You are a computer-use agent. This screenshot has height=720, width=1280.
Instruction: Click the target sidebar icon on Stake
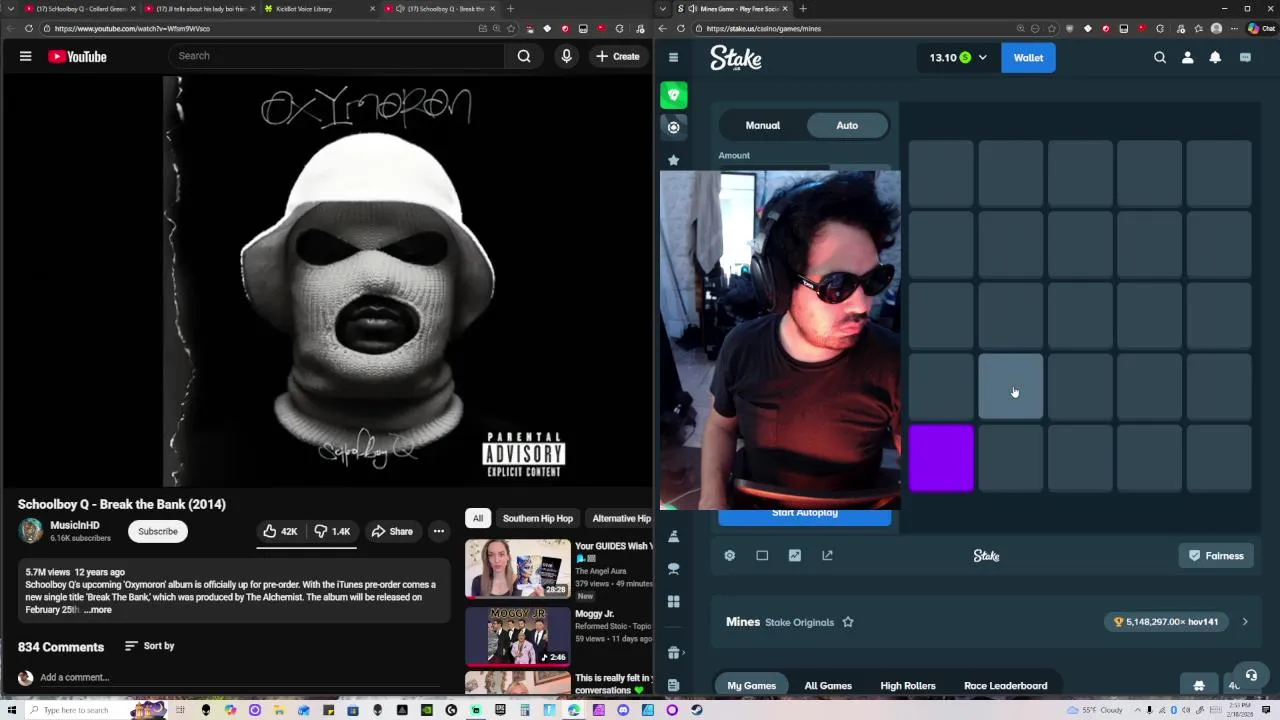674,127
